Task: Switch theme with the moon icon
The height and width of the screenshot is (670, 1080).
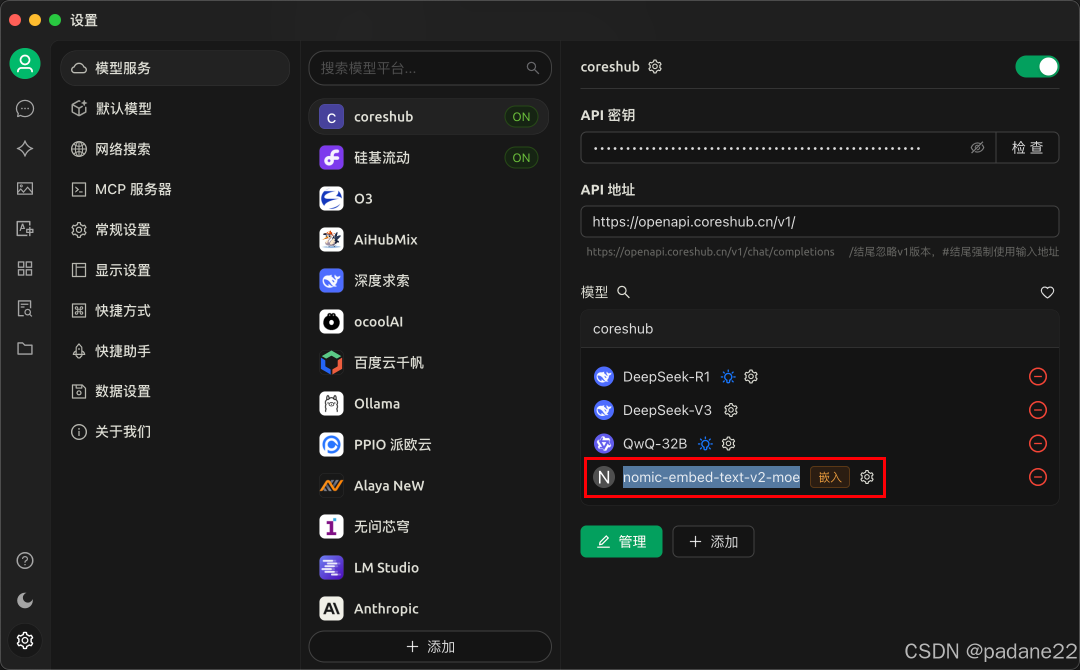Action: click(25, 600)
